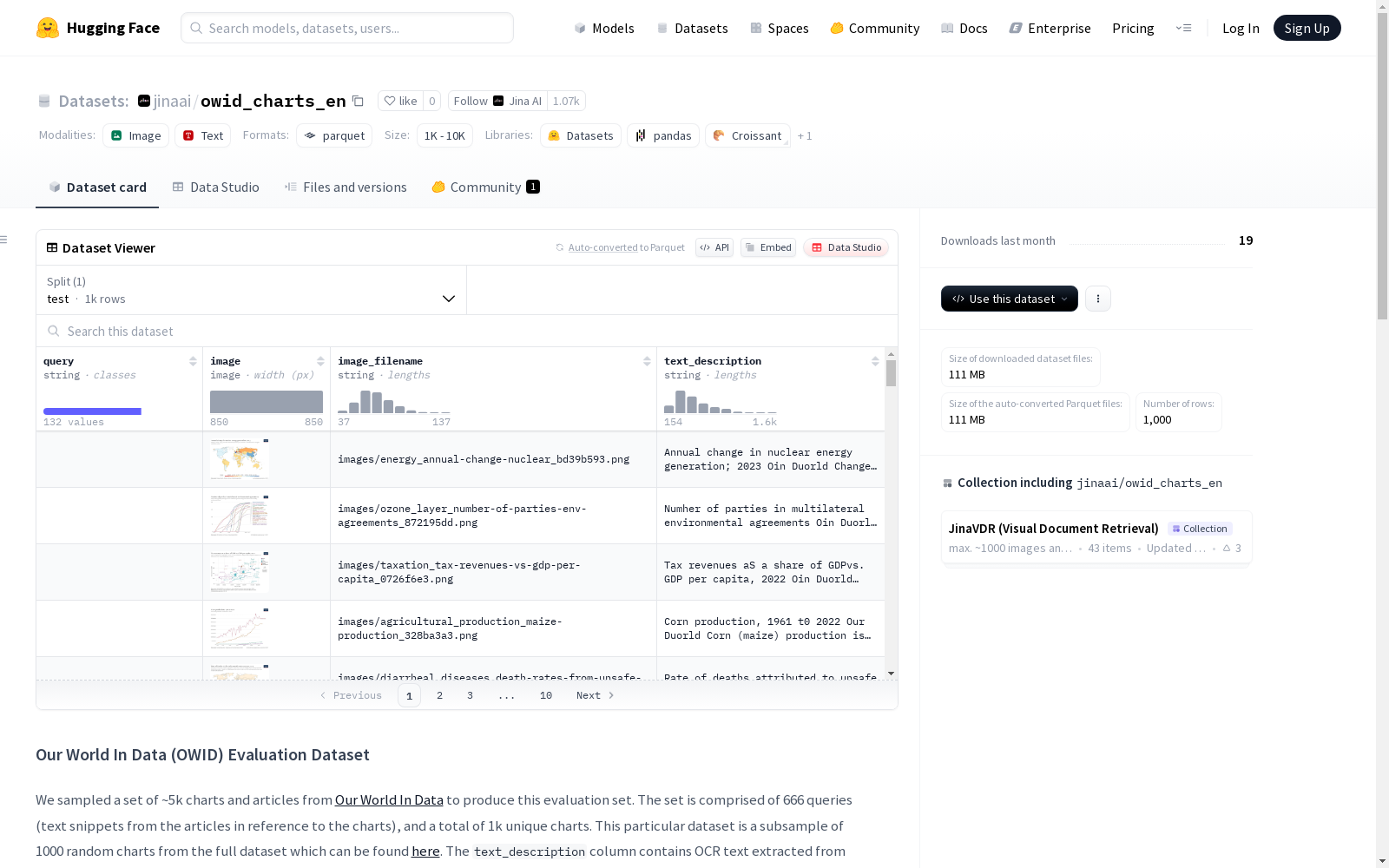The image size is (1389, 868).
Task: Open the navigation overflow menu icon
Action: 1183,28
